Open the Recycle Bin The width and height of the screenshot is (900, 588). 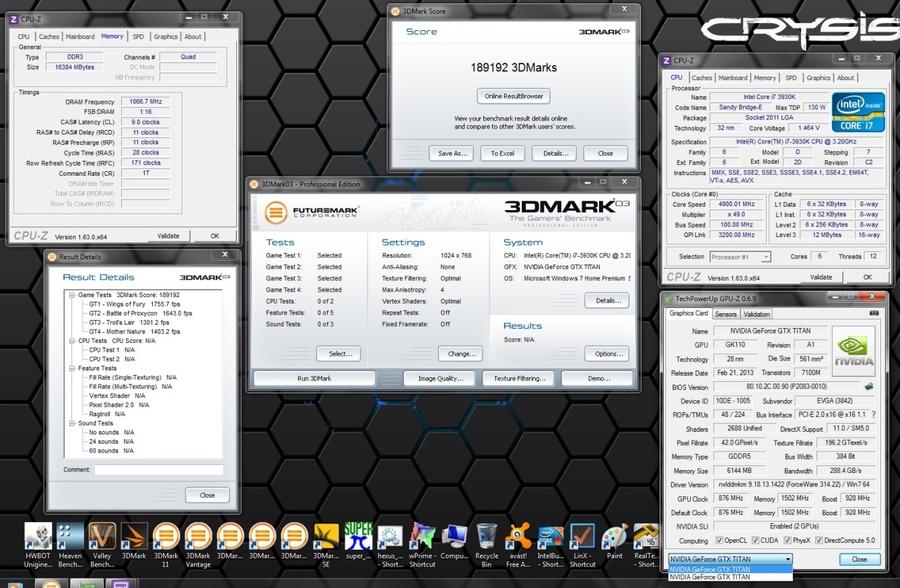[x=487, y=544]
